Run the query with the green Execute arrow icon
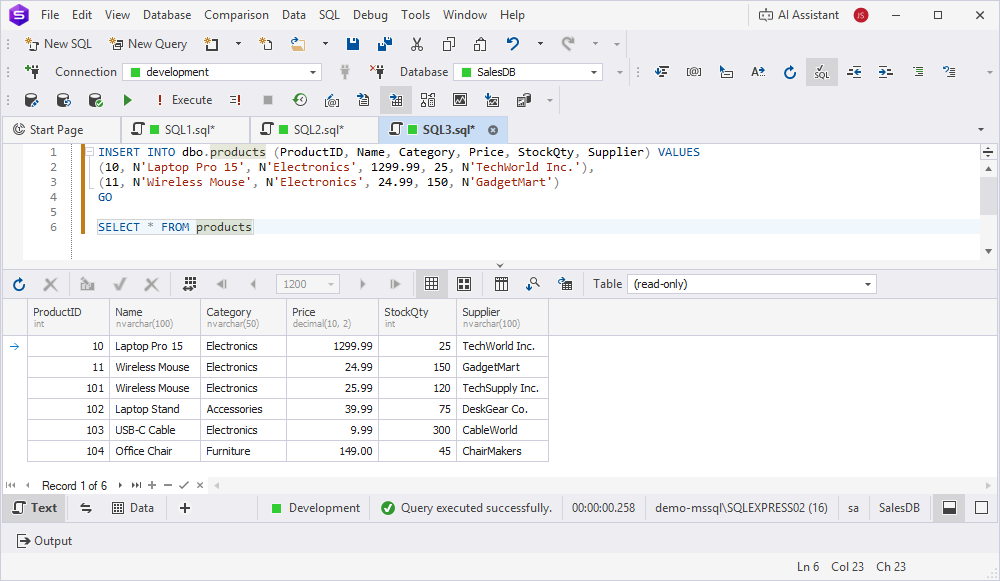This screenshot has width=1000, height=581. click(x=127, y=100)
